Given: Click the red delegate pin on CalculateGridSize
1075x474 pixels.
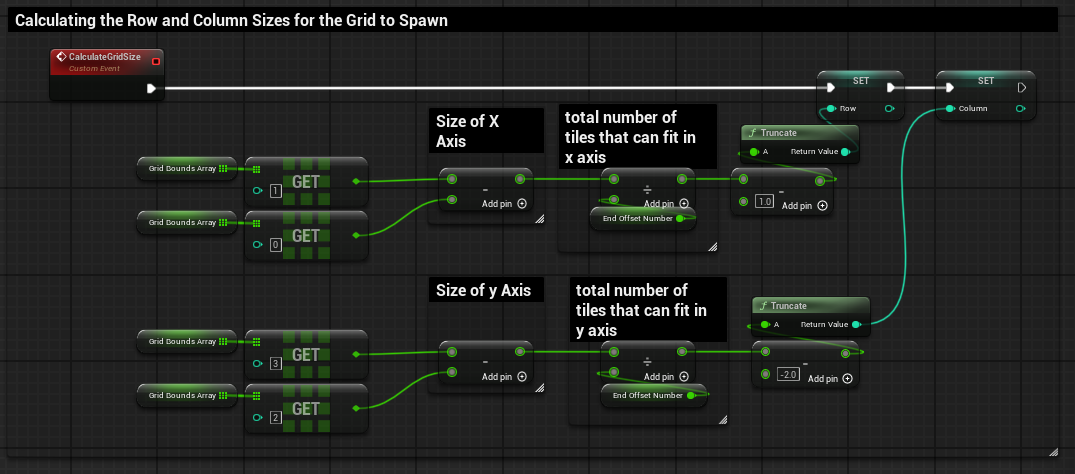Looking at the screenshot, I should pos(155,62).
